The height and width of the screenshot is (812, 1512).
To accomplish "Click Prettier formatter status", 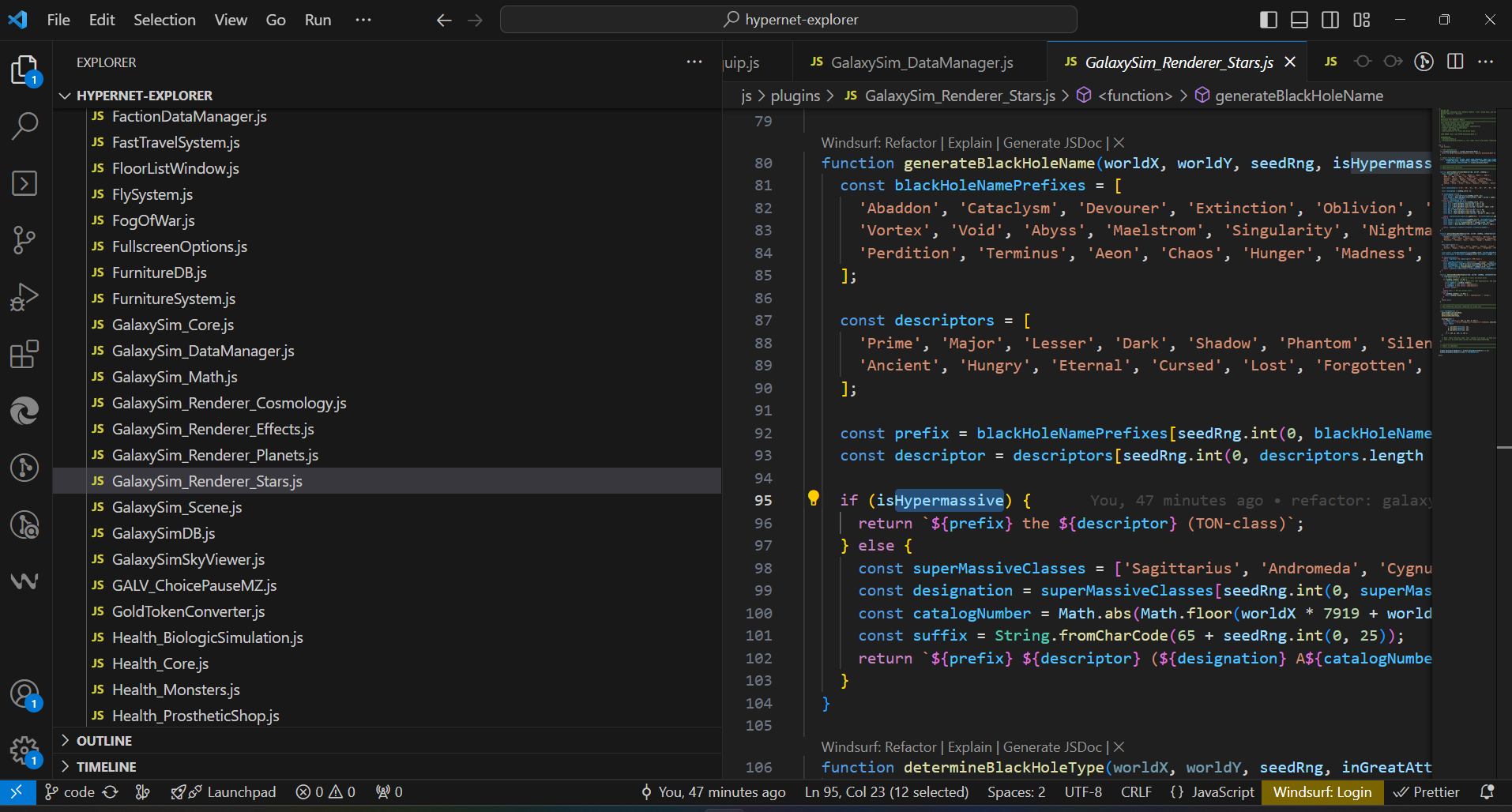I will (1426, 792).
